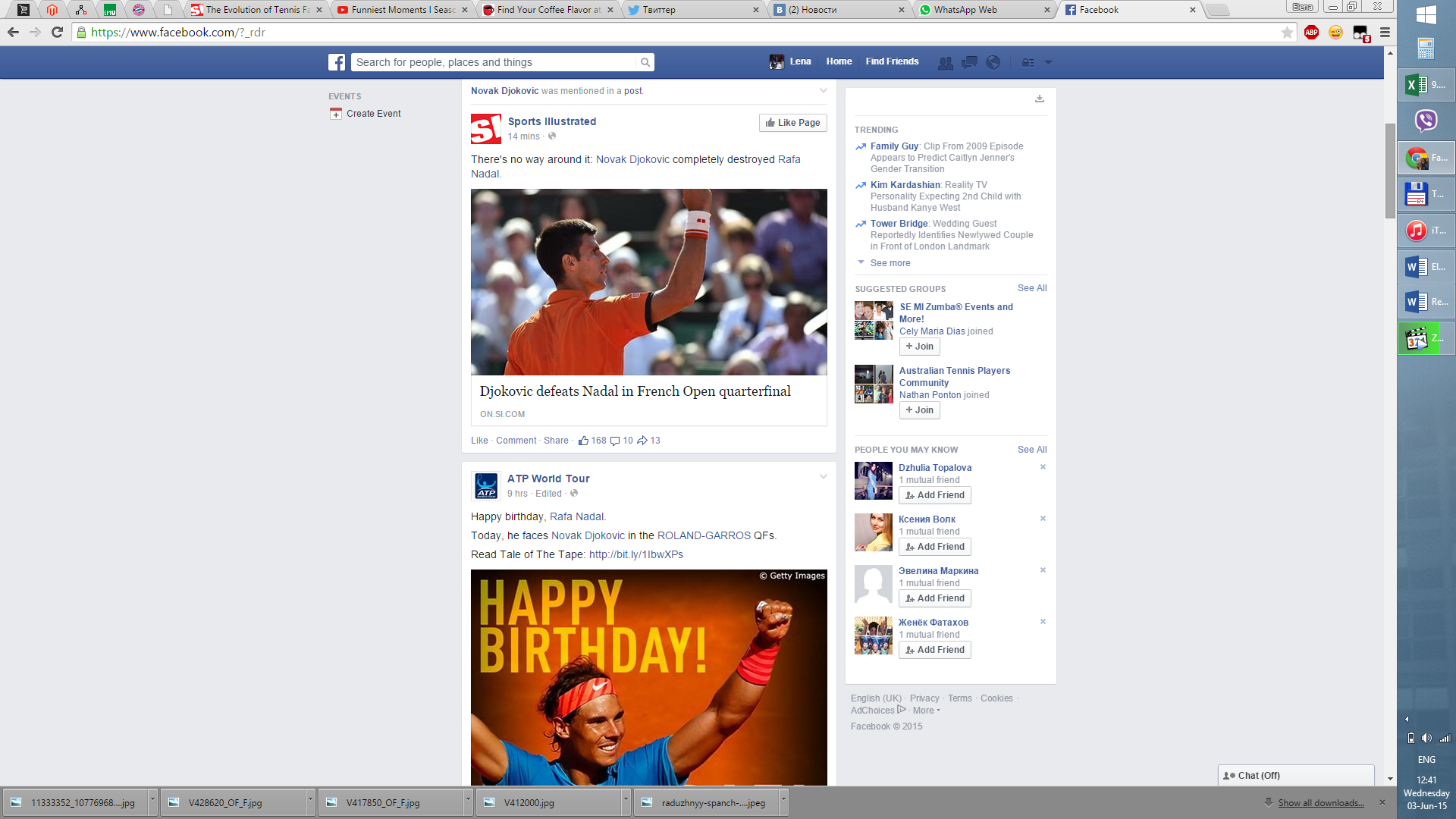Click the Windows Start button
The height and width of the screenshot is (819, 1456).
[x=1426, y=15]
